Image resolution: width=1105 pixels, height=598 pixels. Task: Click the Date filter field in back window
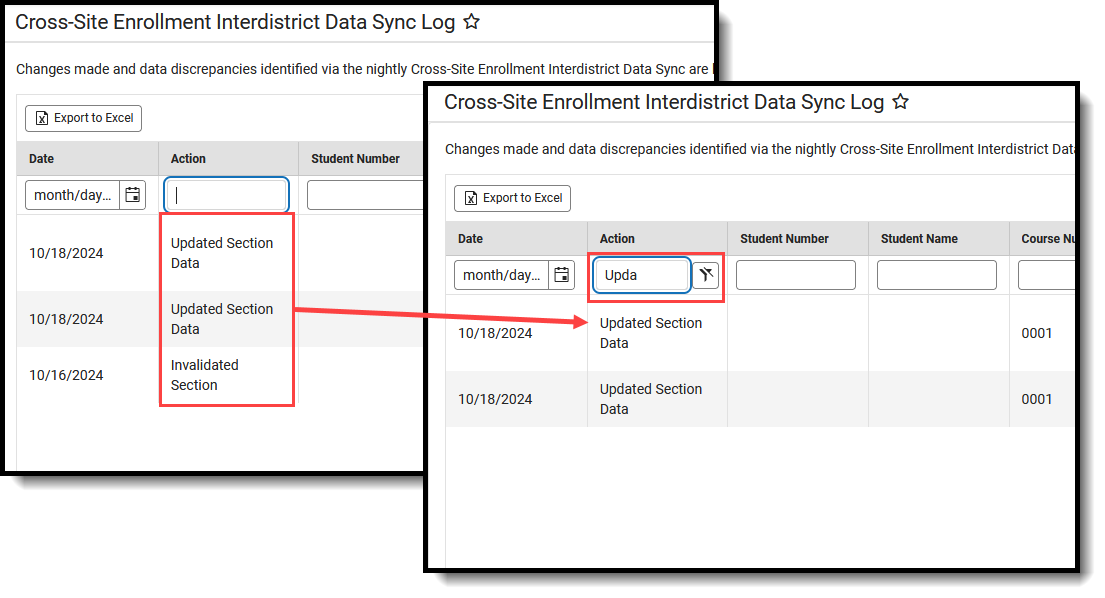click(73, 195)
